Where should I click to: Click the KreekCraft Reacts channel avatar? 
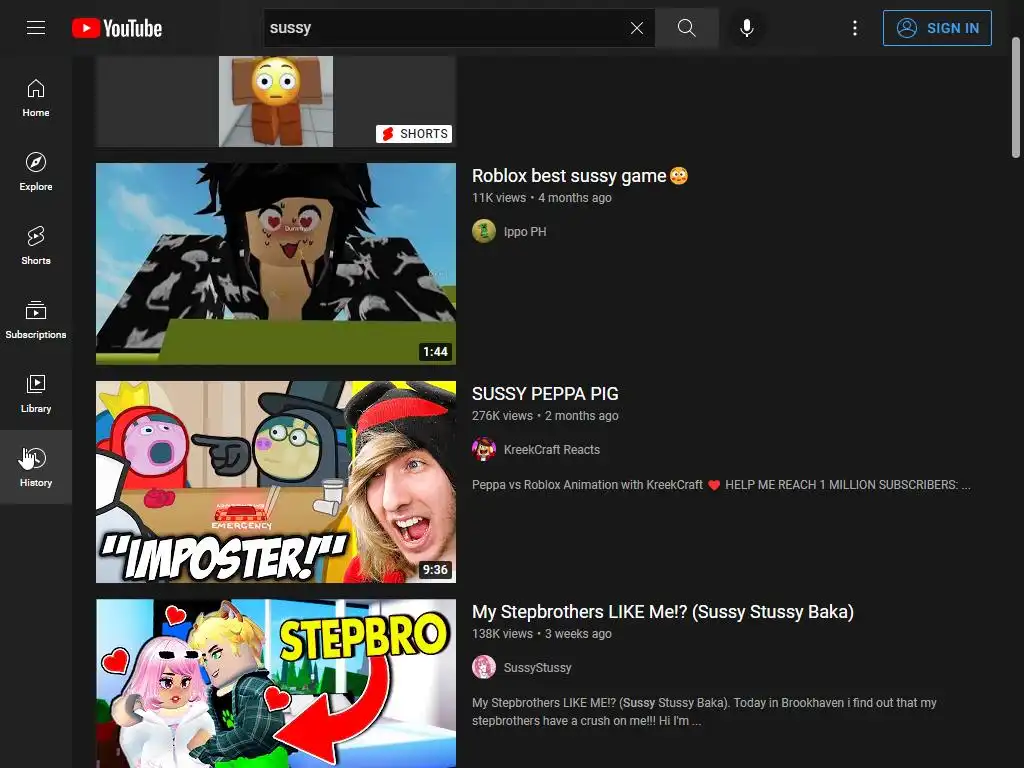pyautogui.click(x=484, y=449)
